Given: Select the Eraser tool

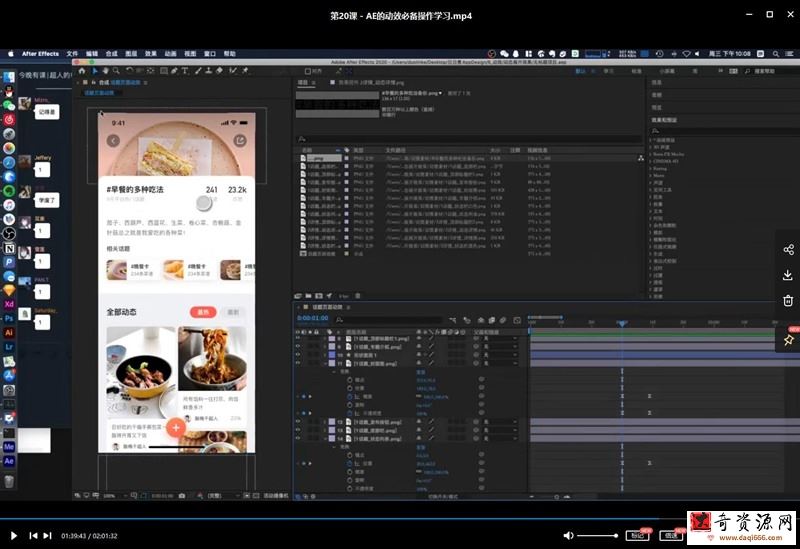Looking at the screenshot, I should click(219, 71).
